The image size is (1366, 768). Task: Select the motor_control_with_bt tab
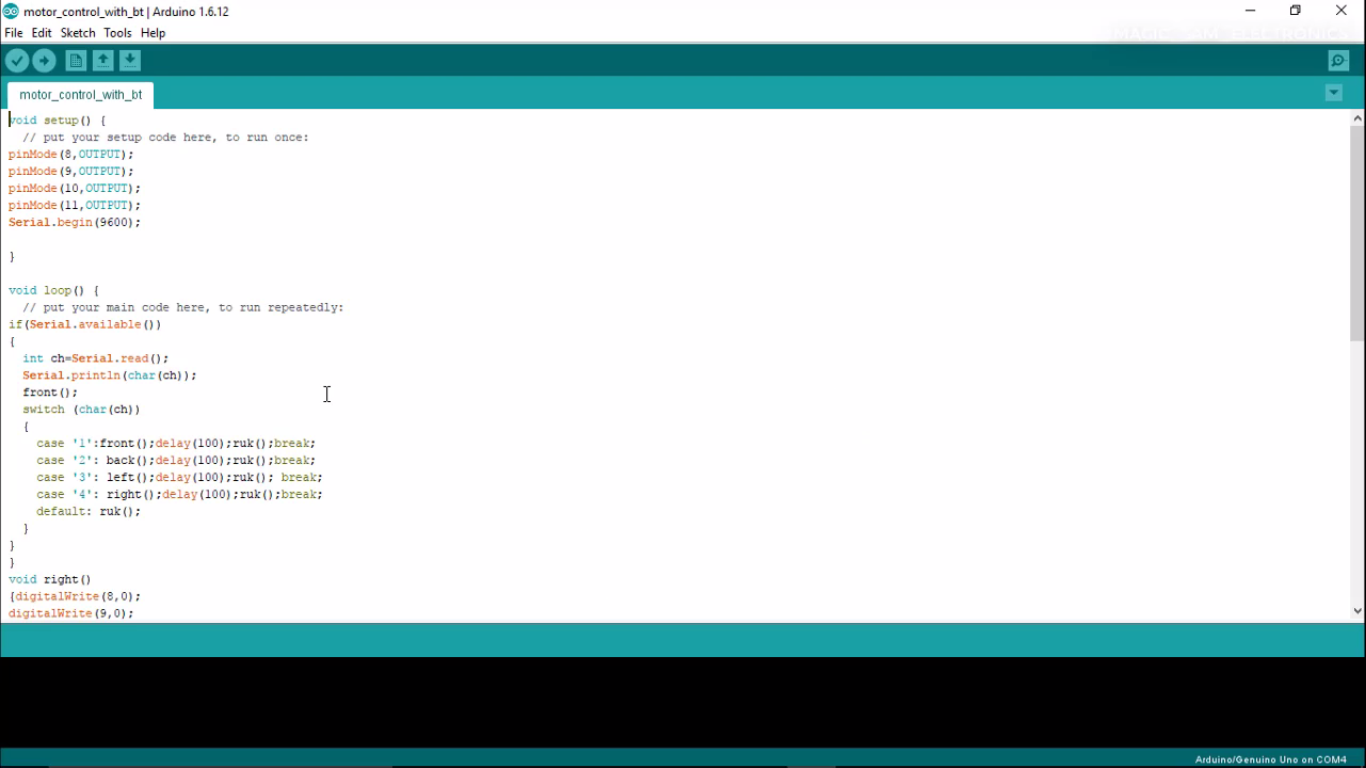81,95
